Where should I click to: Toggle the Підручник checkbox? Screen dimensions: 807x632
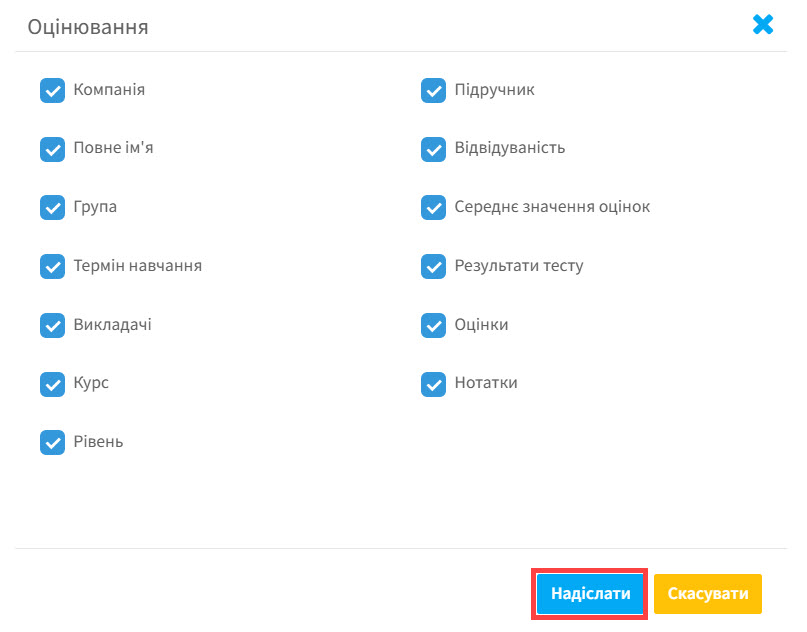click(433, 91)
